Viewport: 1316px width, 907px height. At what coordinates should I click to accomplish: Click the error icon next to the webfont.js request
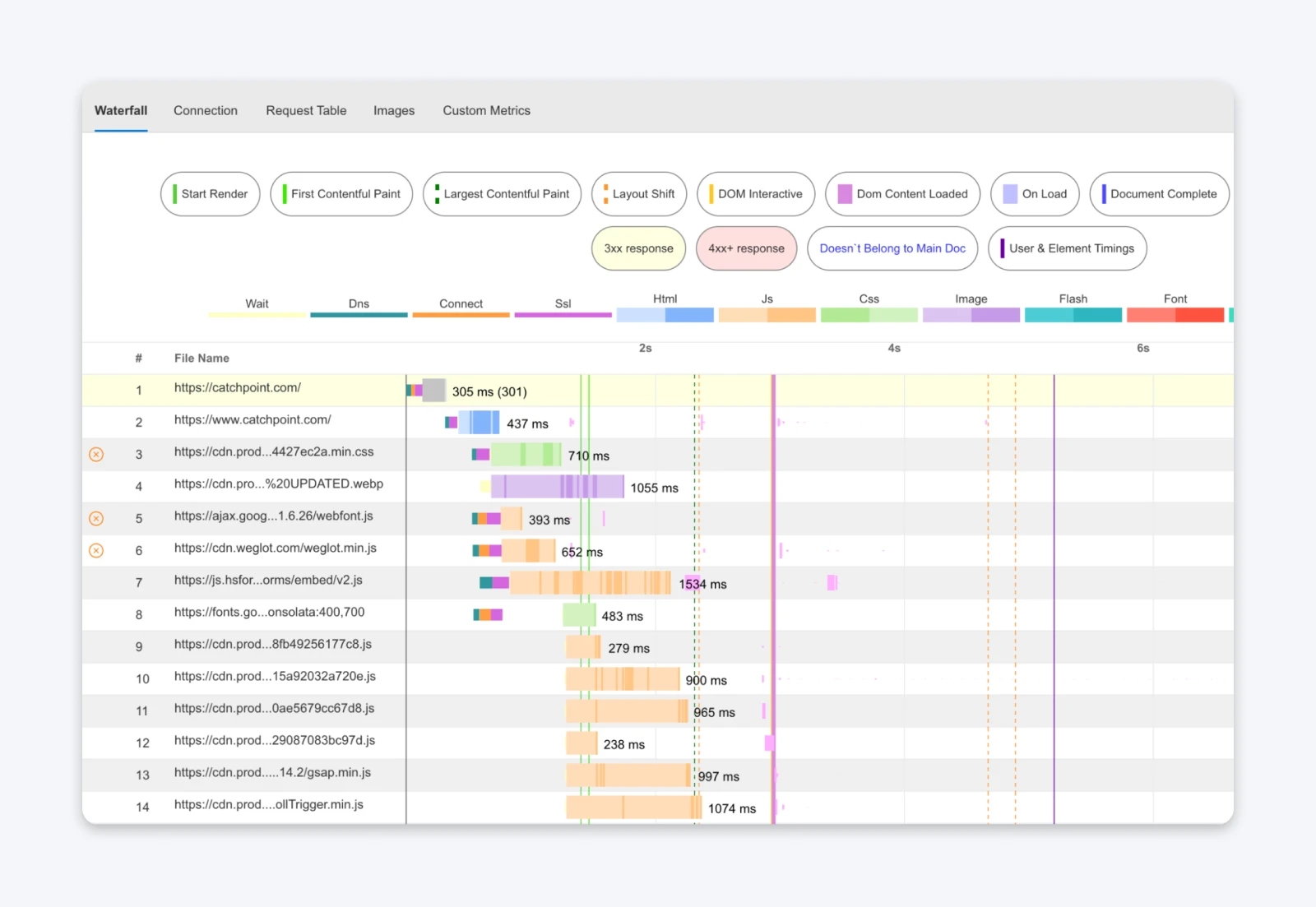pyautogui.click(x=96, y=518)
